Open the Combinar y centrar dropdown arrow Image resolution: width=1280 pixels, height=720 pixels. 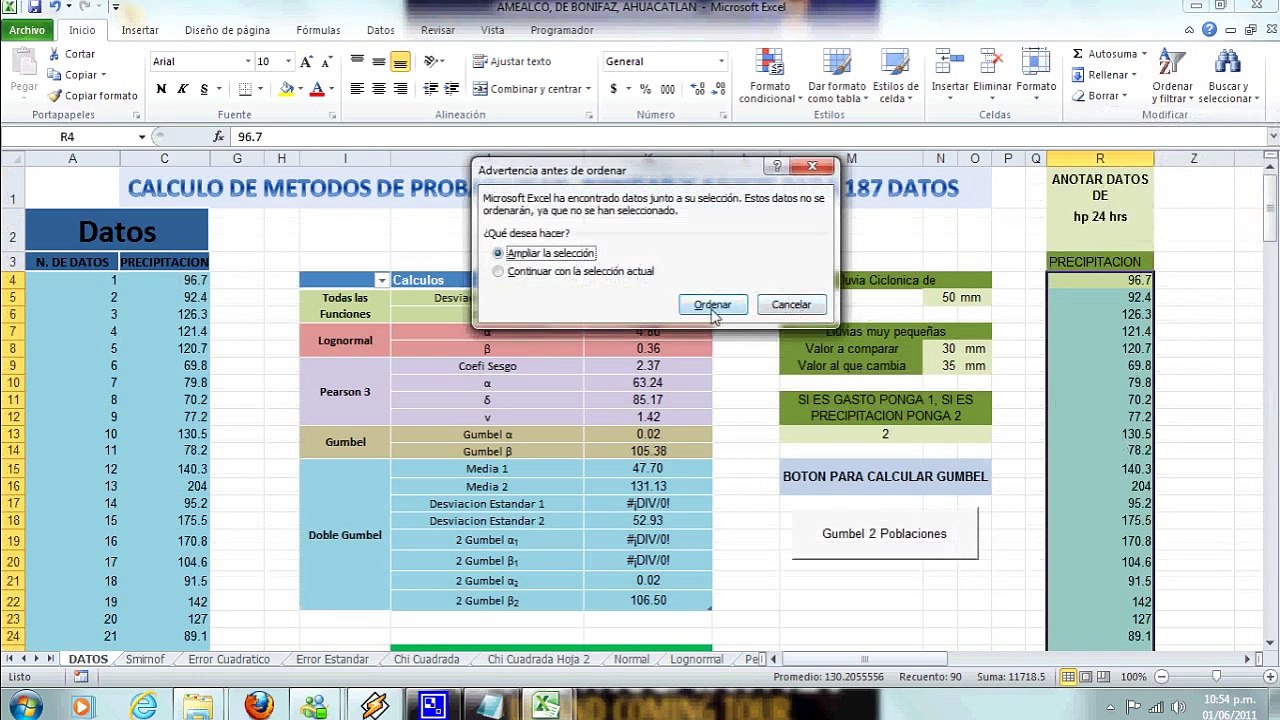(x=588, y=89)
